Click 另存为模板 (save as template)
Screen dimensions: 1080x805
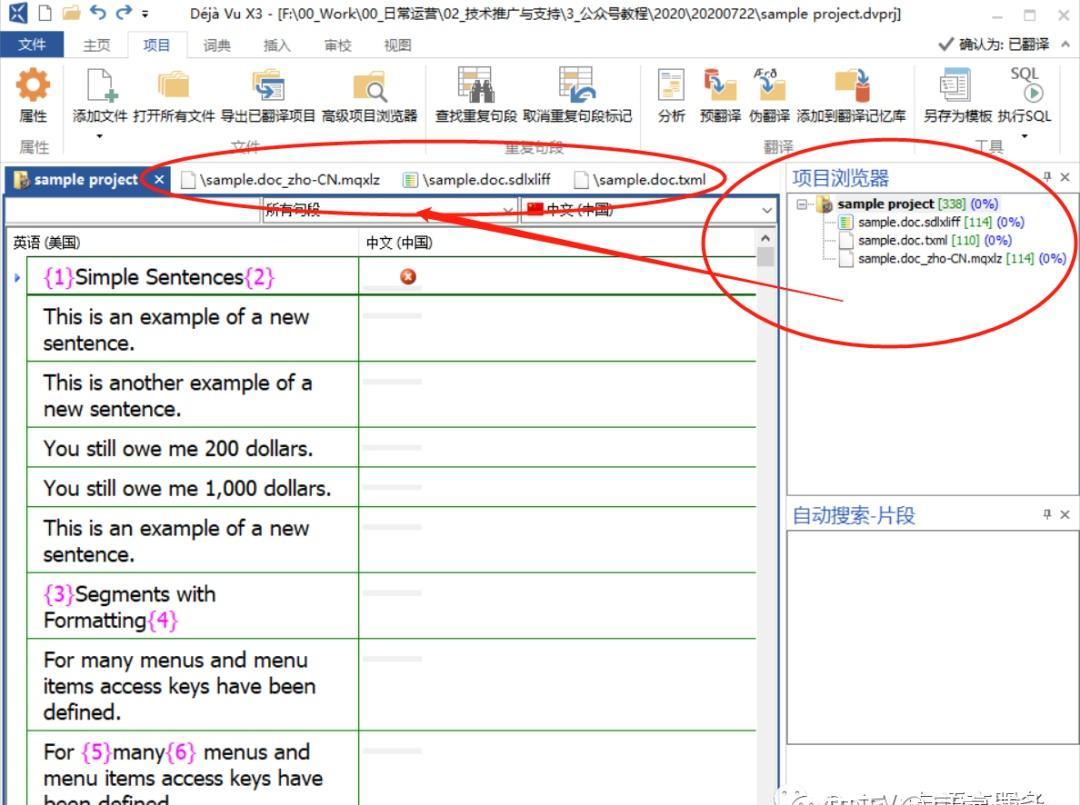click(957, 96)
